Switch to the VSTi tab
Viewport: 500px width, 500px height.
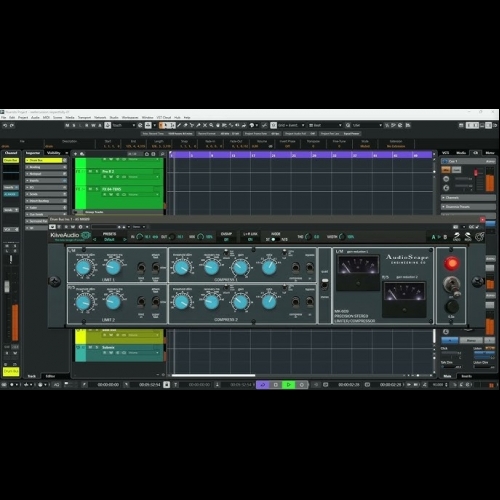pyautogui.click(x=446, y=153)
